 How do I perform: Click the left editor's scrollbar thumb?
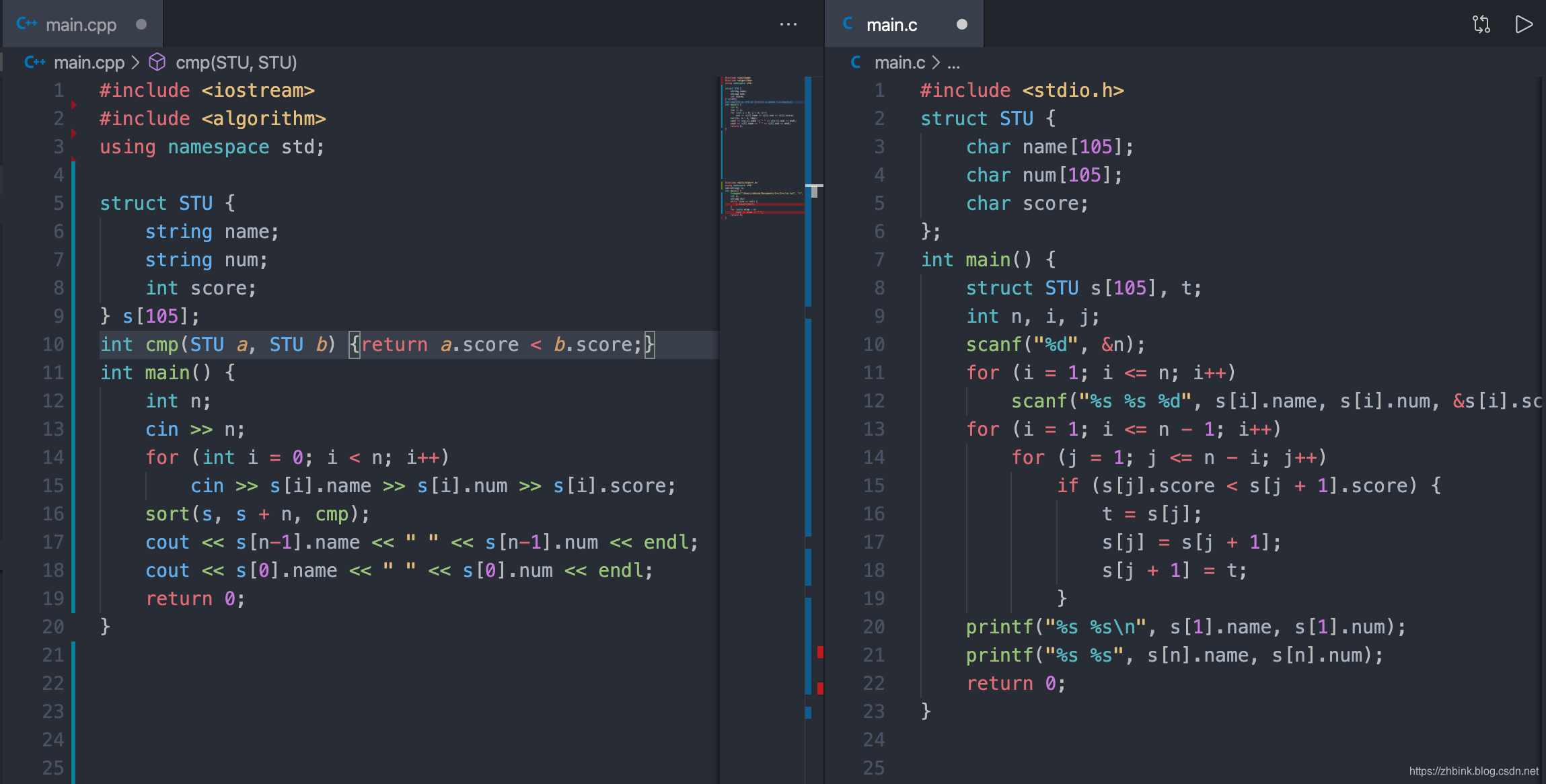(814, 191)
